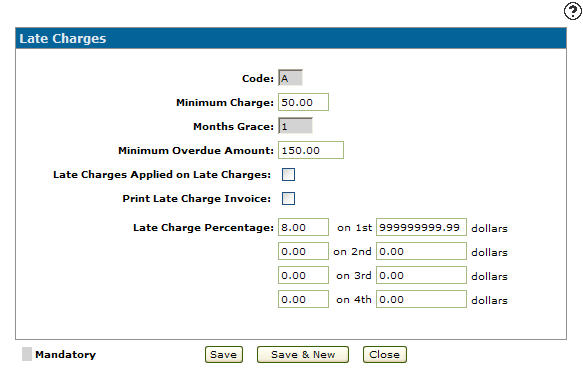This screenshot has height=378, width=583.
Task: Enable Print Late Charge Invoice checkbox
Action: pos(288,198)
